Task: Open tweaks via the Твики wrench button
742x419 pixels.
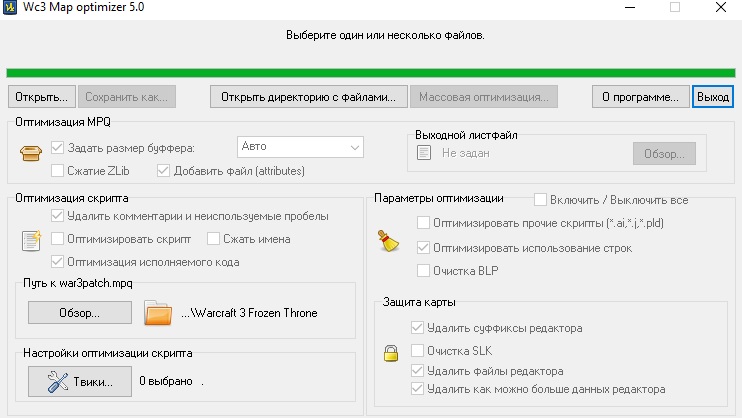Action: tap(80, 381)
